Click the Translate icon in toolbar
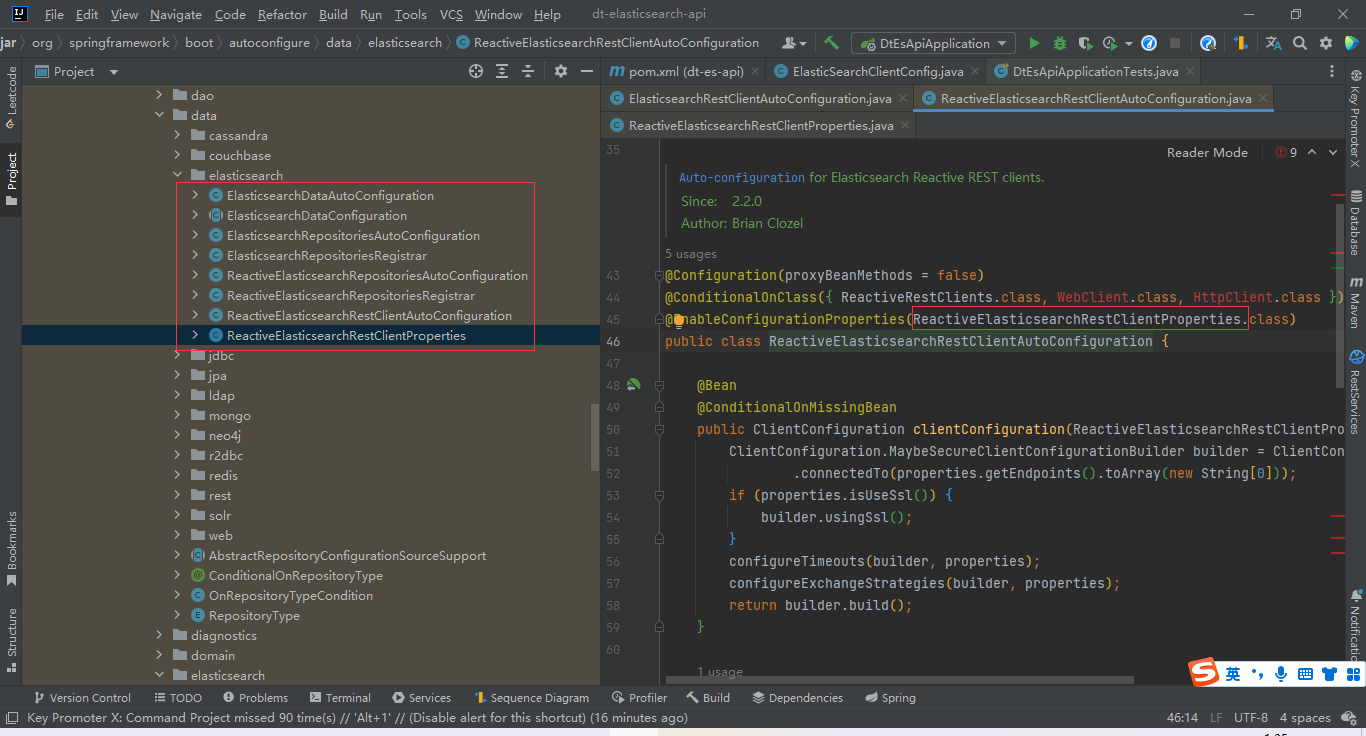Image resolution: width=1366 pixels, height=736 pixels. (x=1273, y=43)
